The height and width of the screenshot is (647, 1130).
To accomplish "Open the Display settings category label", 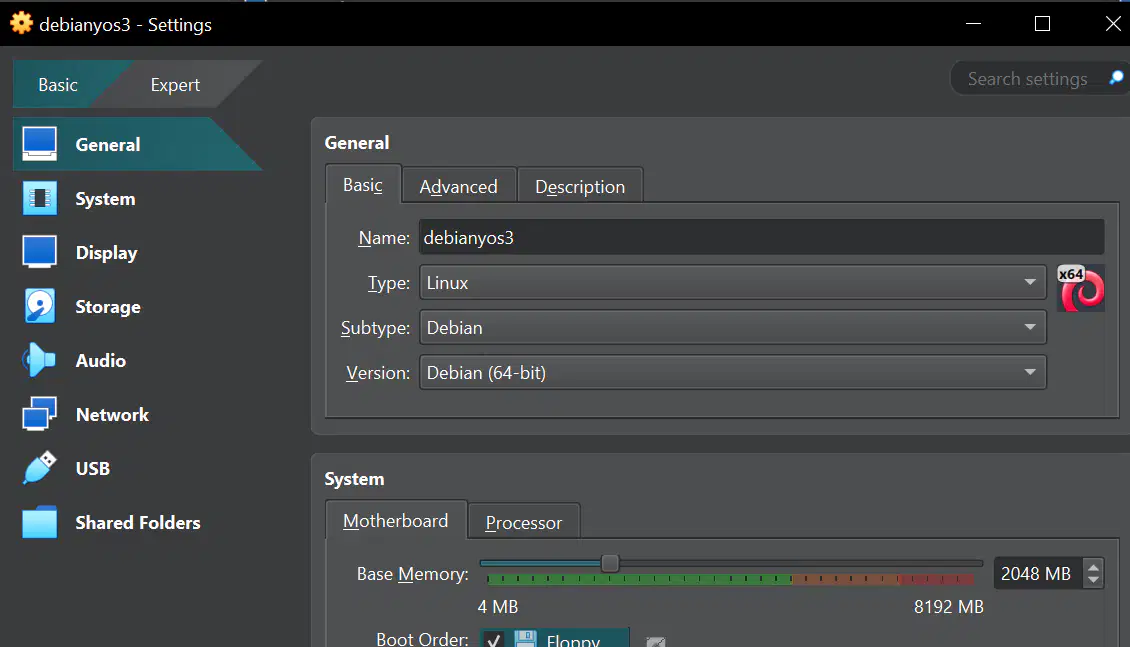I will [106, 253].
